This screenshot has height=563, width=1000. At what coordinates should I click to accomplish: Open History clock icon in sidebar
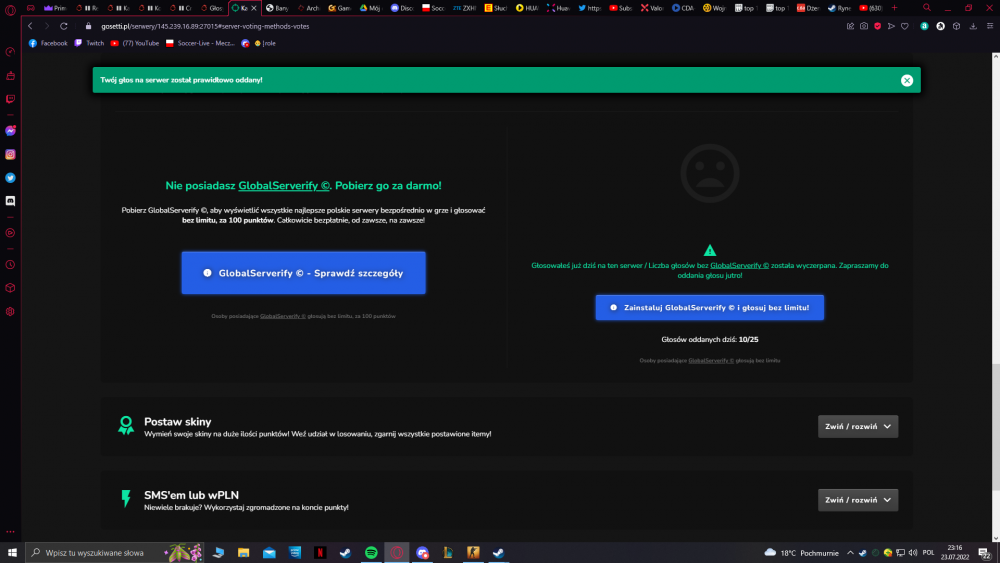point(10,265)
